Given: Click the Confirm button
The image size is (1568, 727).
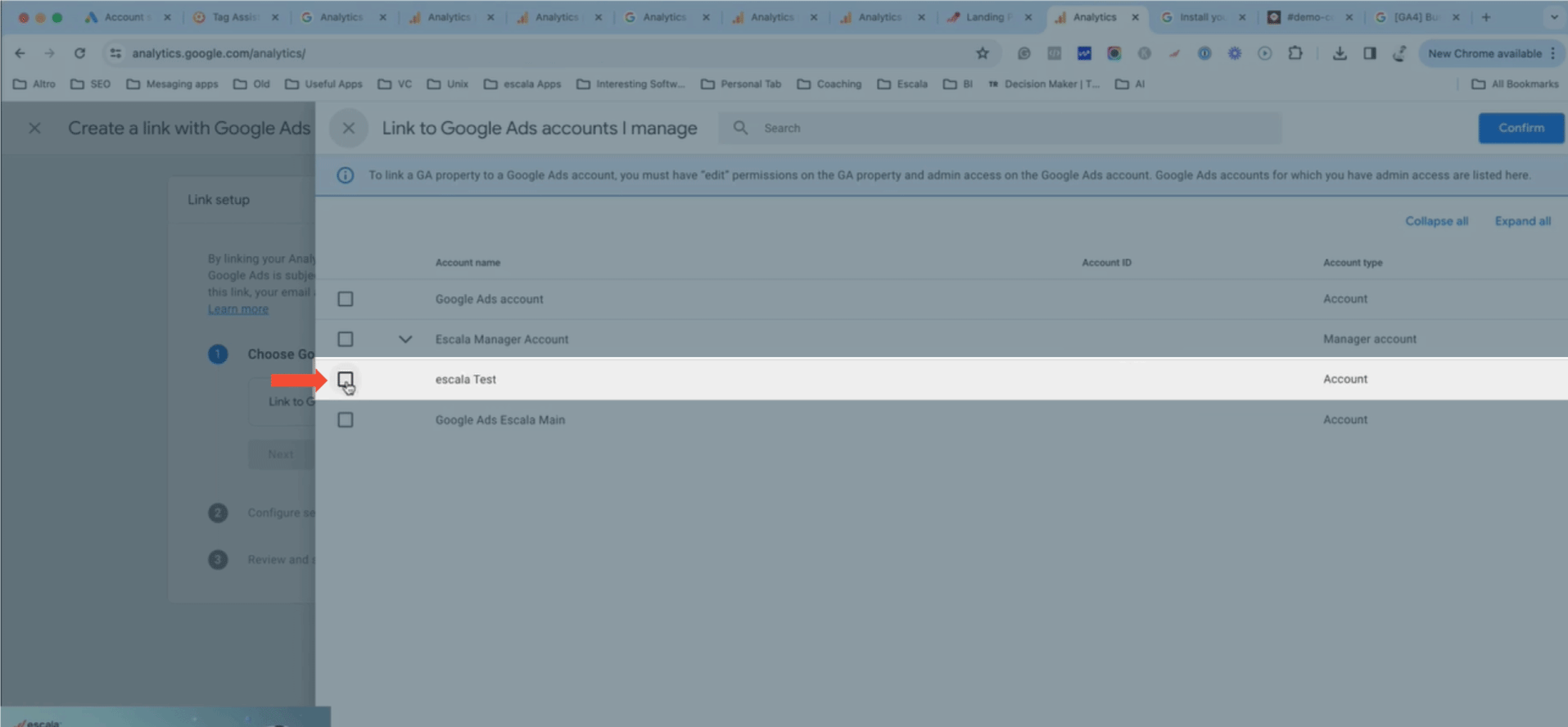Looking at the screenshot, I should (1521, 128).
